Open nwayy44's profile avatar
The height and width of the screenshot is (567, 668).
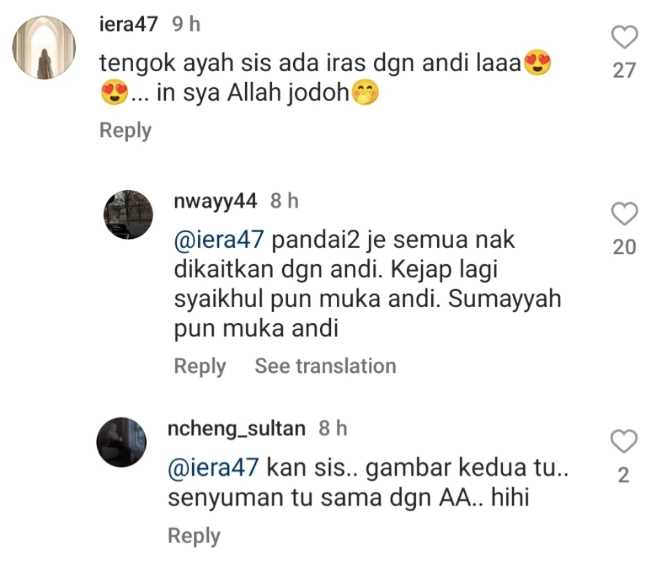128,214
